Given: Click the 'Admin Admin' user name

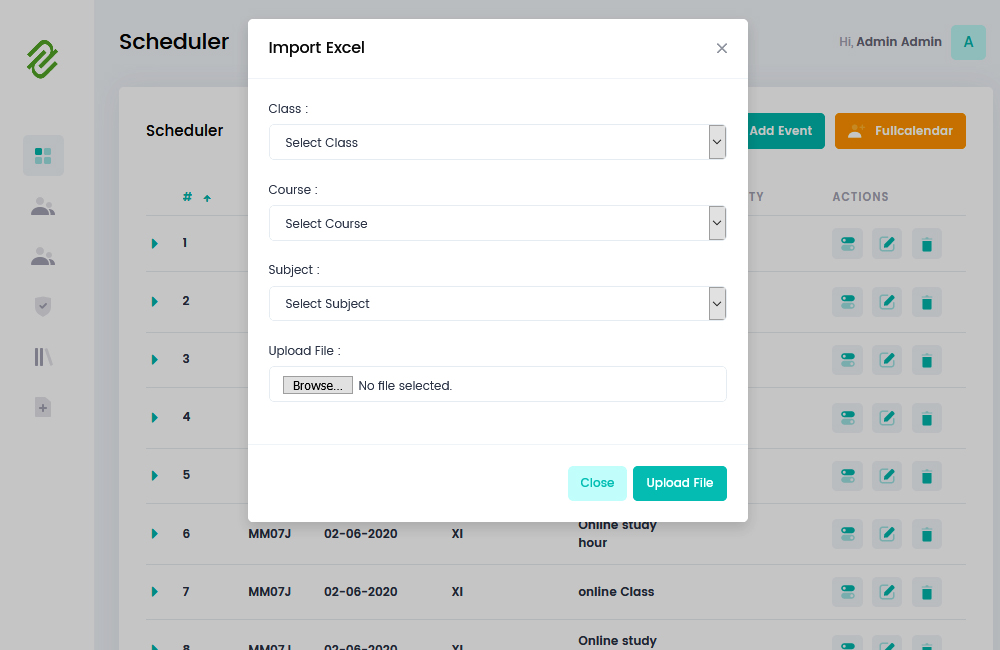Looking at the screenshot, I should 899,42.
